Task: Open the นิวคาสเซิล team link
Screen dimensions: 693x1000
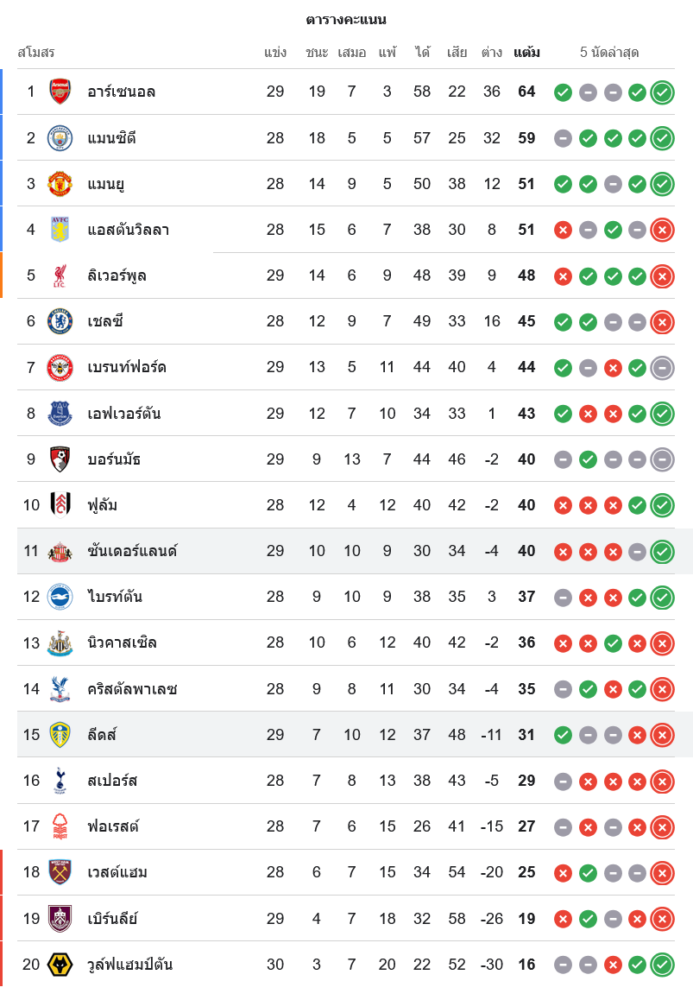Action: 122,643
